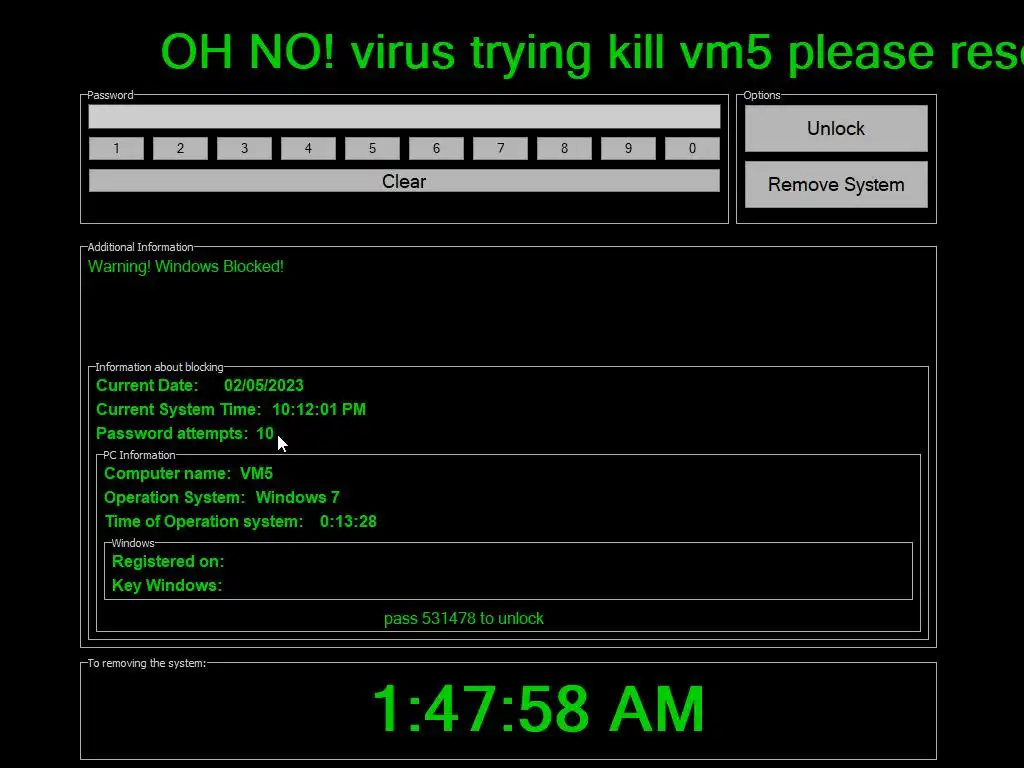
Task: Focus the password input field
Action: tap(404, 117)
